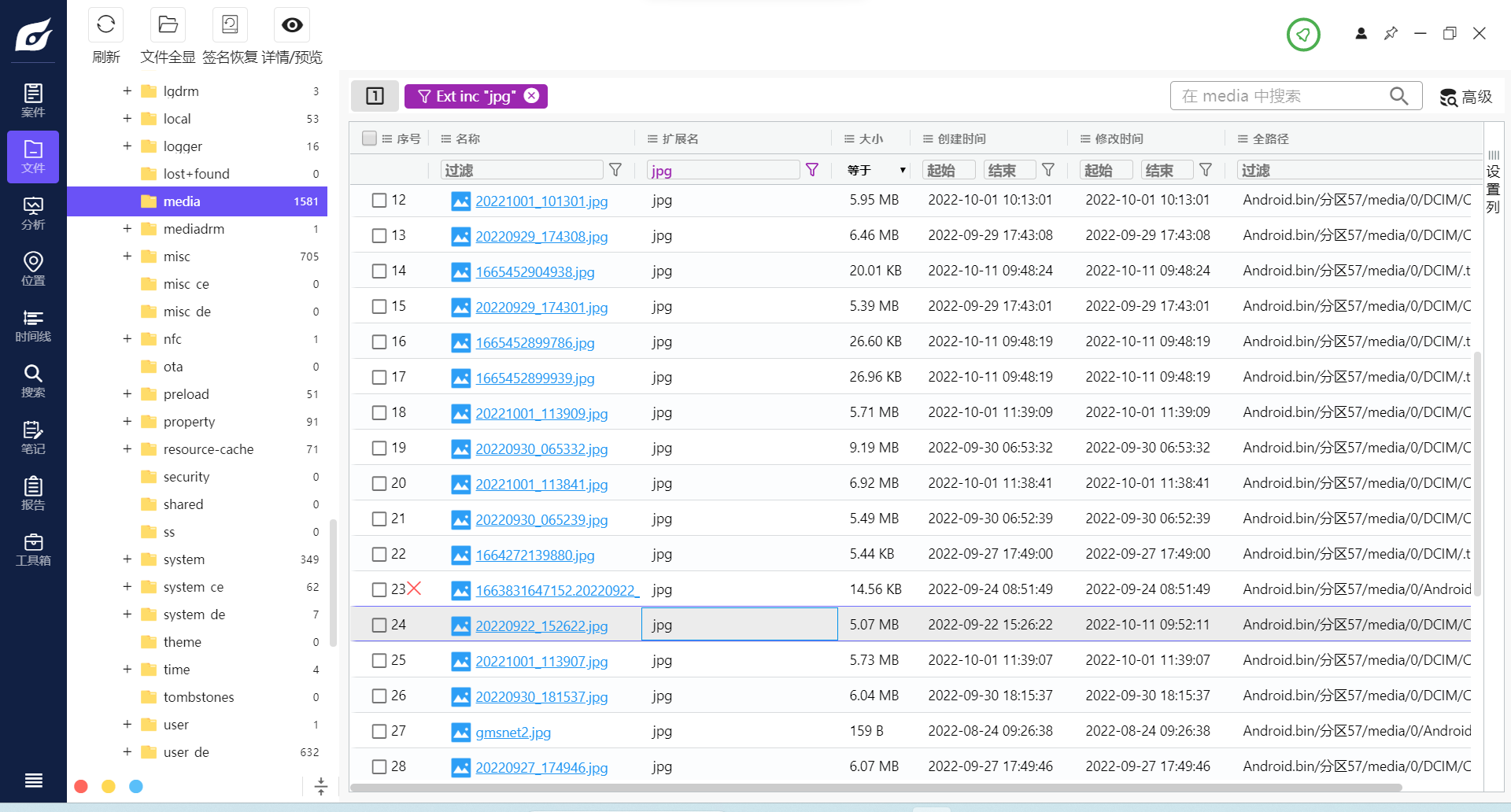Open the 时间线 (Timeline) sidebar section
Viewport: 1511px width, 812px height.
pos(33,326)
